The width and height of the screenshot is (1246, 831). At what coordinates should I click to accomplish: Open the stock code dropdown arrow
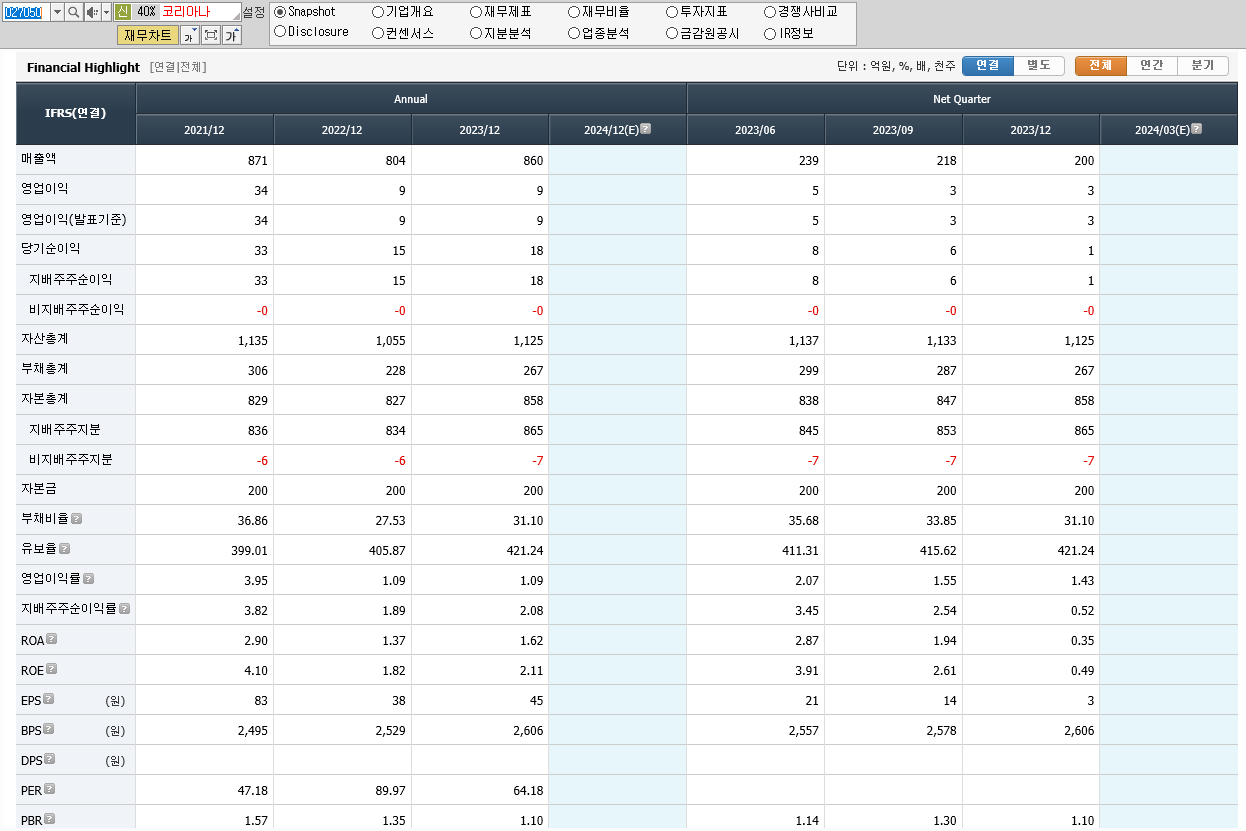click(x=56, y=12)
